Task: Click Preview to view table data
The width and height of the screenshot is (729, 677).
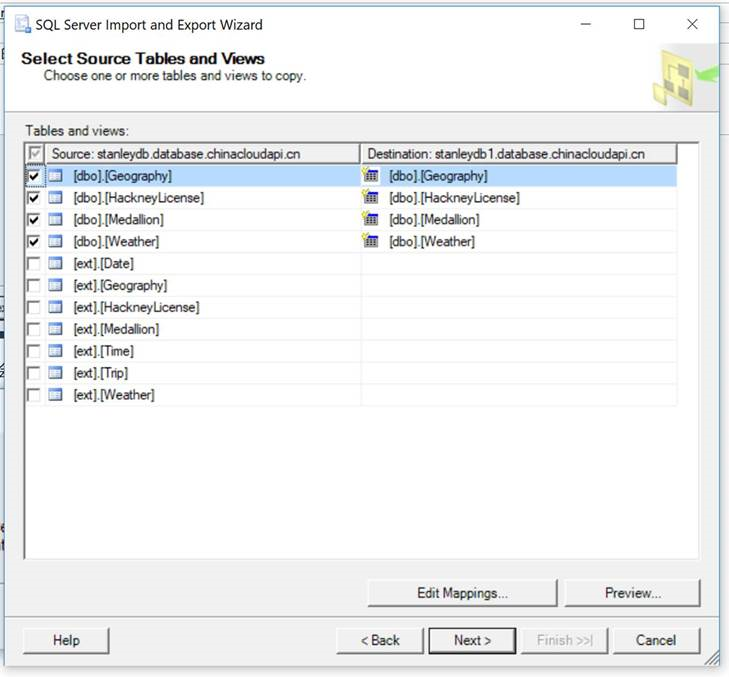Action: [632, 593]
